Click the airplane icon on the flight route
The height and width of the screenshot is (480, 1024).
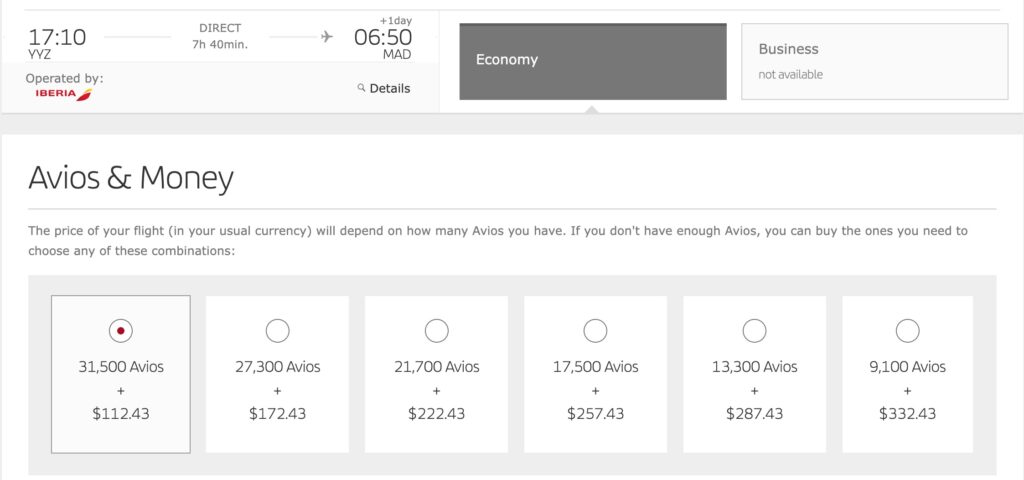click(x=326, y=37)
